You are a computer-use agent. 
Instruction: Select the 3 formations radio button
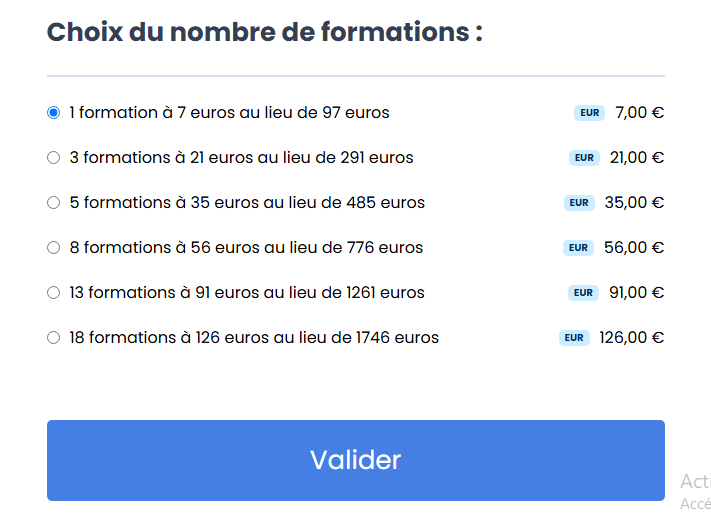coord(54,158)
